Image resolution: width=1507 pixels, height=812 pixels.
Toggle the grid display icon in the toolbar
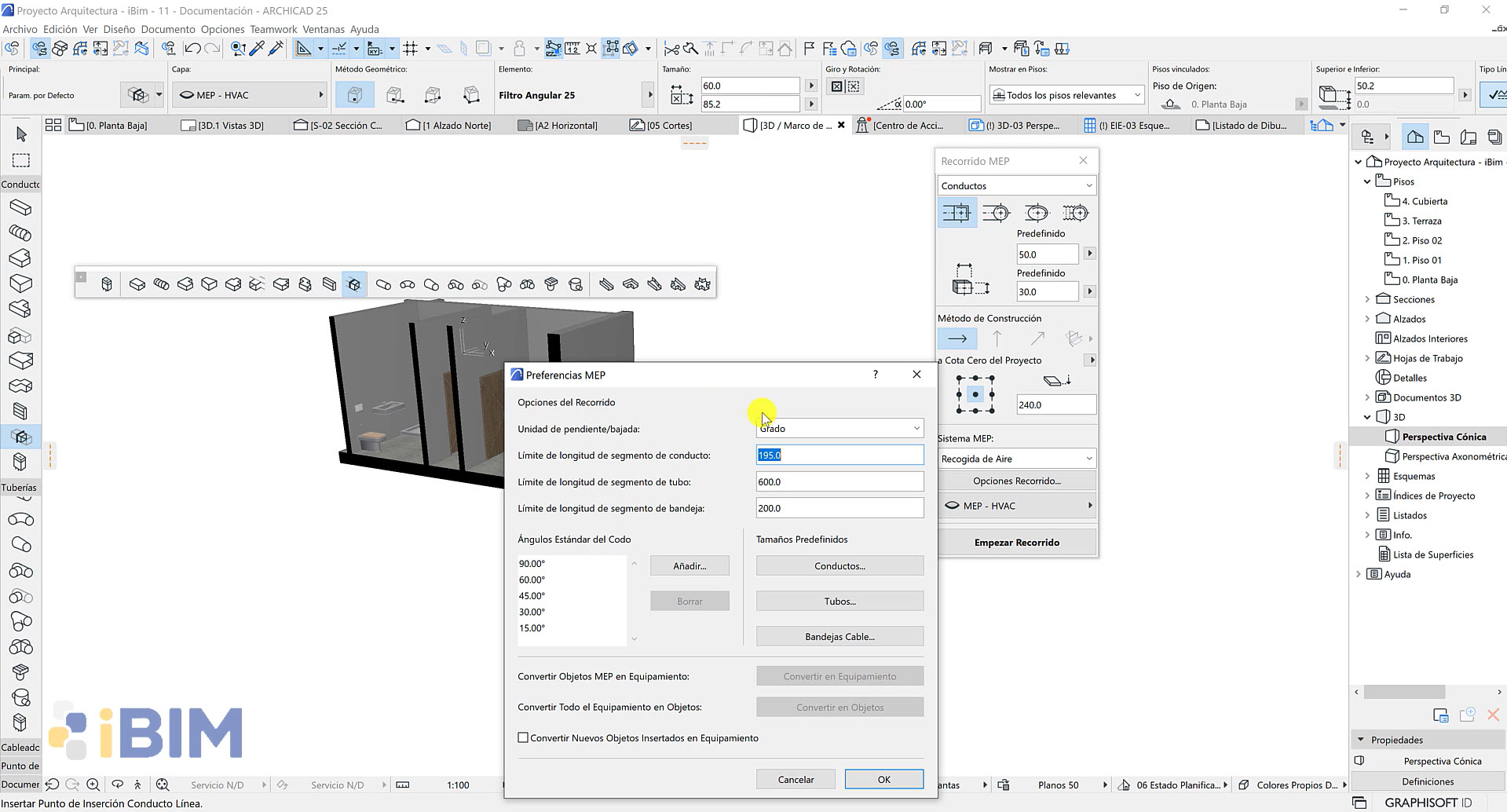(411, 48)
